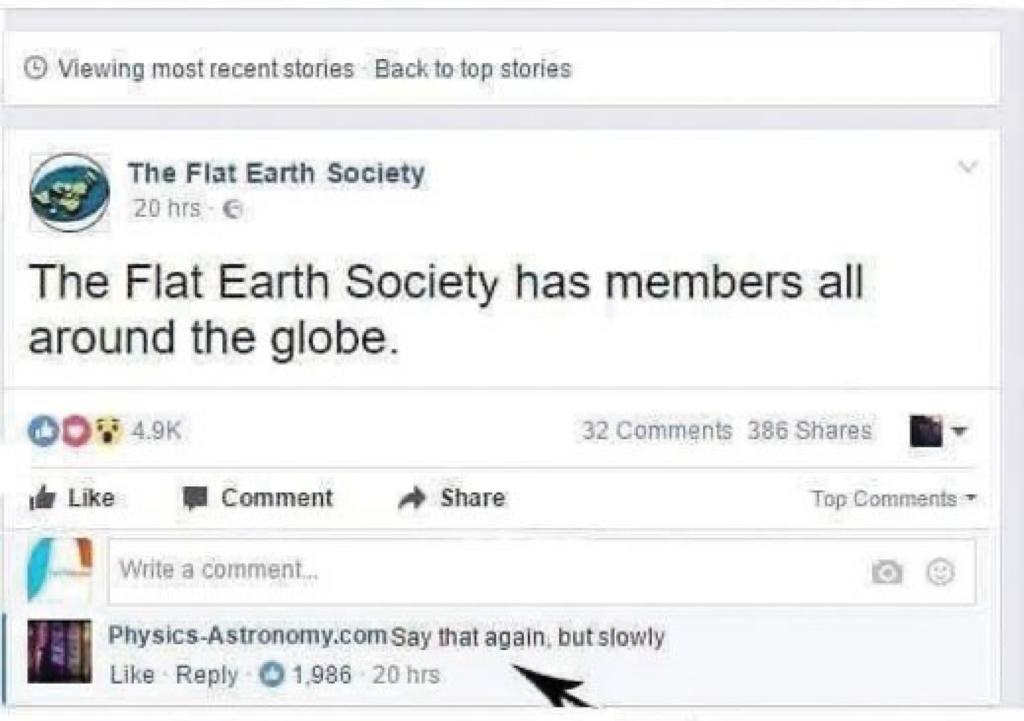
Task: Click the Flat Earth Society profile picture
Action: [x=69, y=191]
